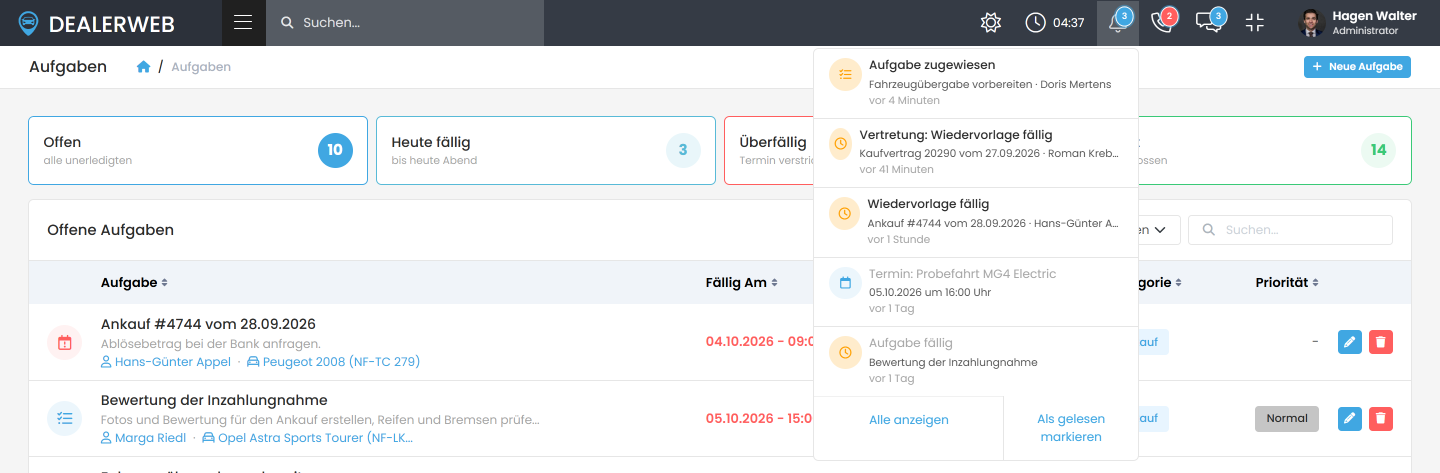This screenshot has width=1440, height=473.
Task: Select the Heute fällig status card
Action: coord(546,151)
